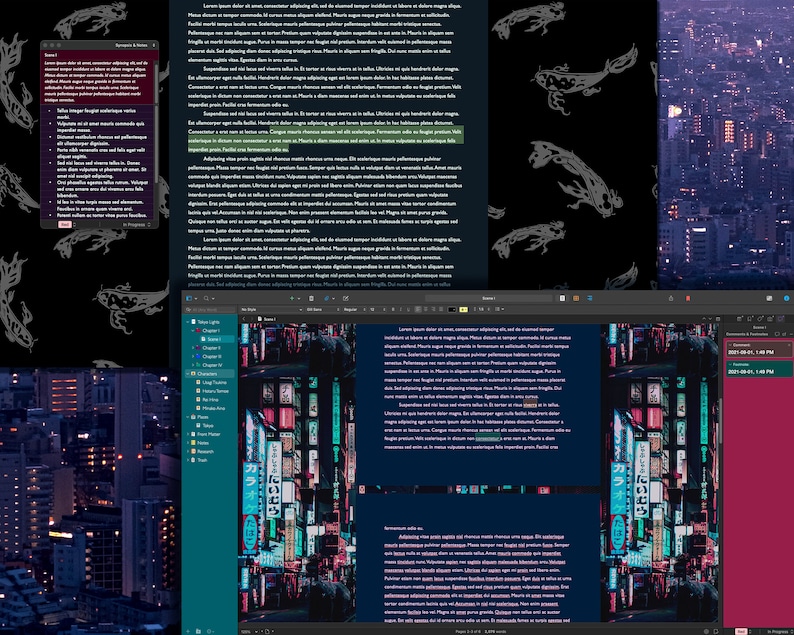This screenshot has height=635, width=794.
Task: Open the View sidebar icon in Scrivener toolbar
Action: click(x=189, y=299)
